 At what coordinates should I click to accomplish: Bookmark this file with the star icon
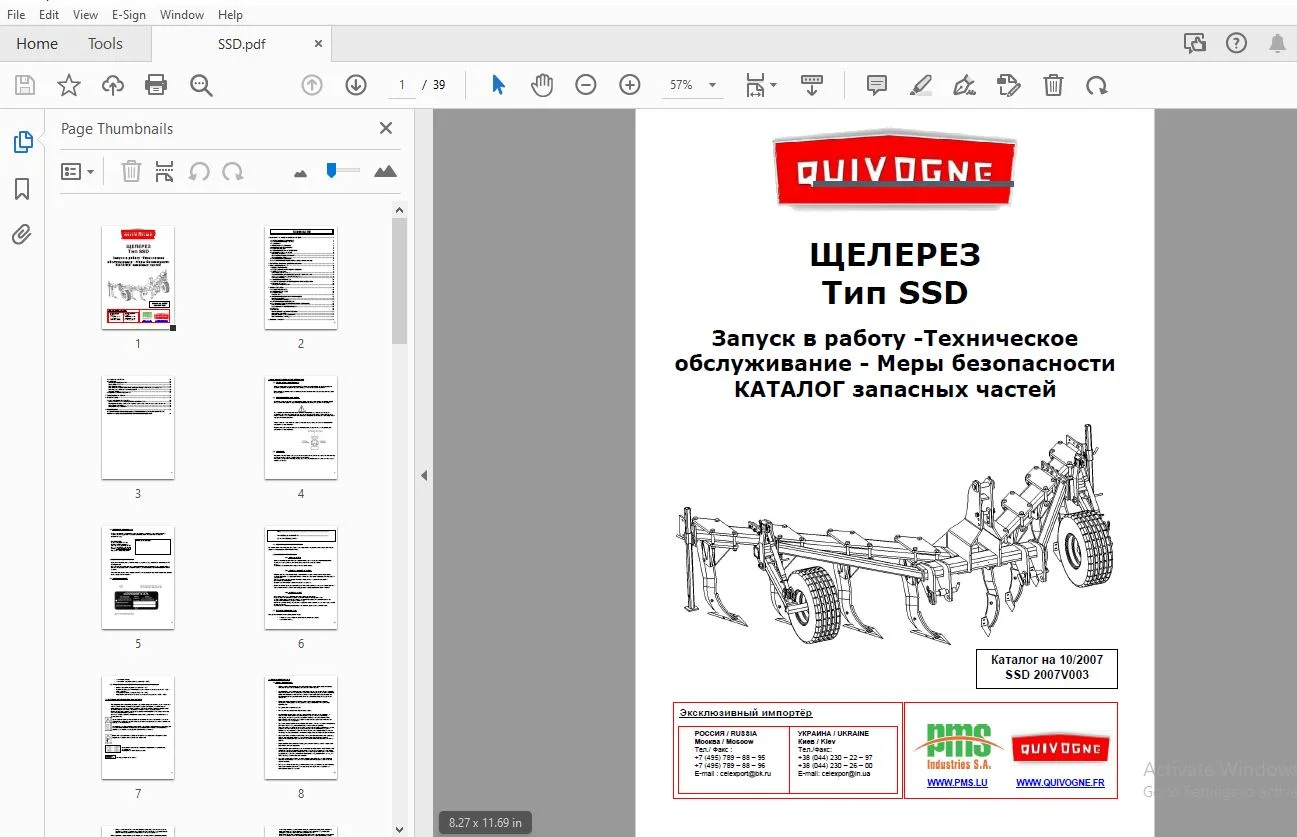click(x=69, y=86)
